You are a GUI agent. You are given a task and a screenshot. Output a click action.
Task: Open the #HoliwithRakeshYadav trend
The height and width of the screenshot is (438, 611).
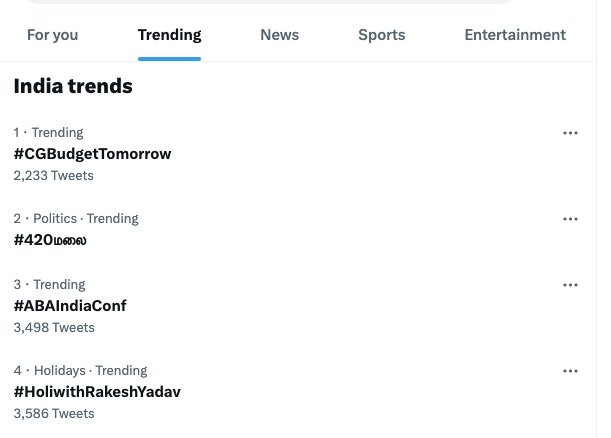97,392
